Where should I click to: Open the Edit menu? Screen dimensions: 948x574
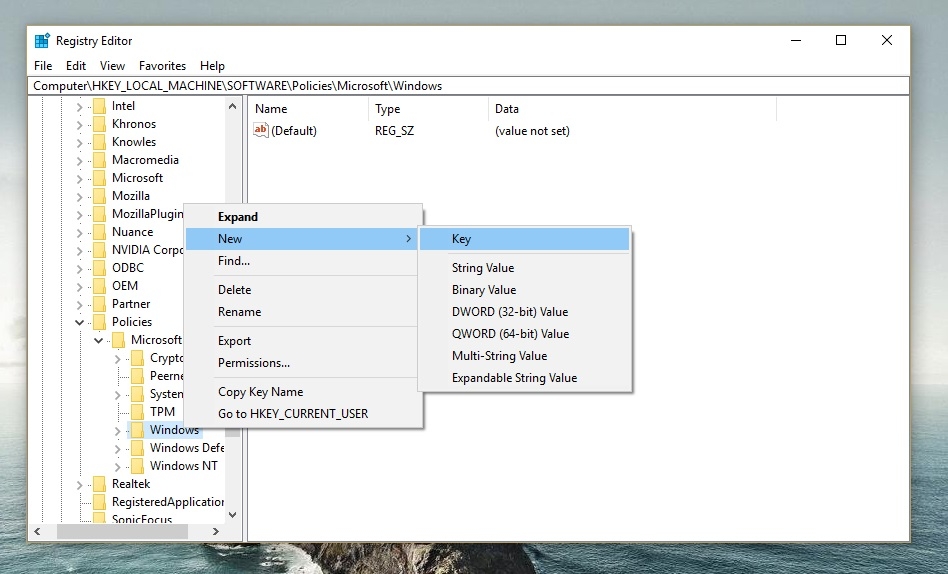(x=76, y=65)
